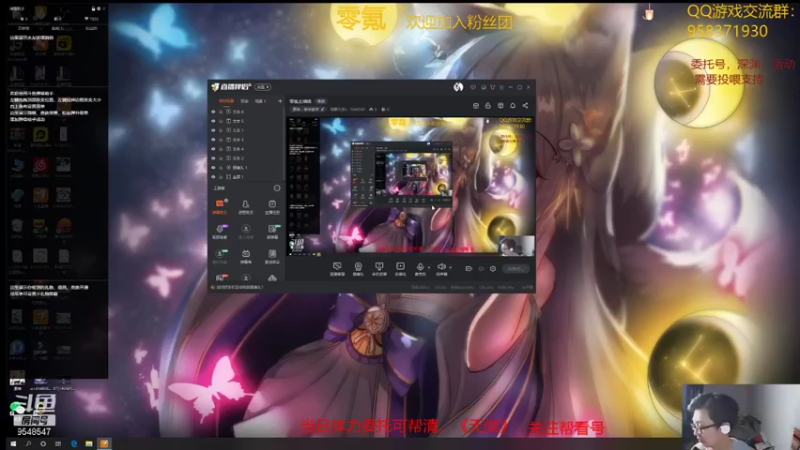
Task: Open the gear settings icon near start button
Action: (493, 268)
